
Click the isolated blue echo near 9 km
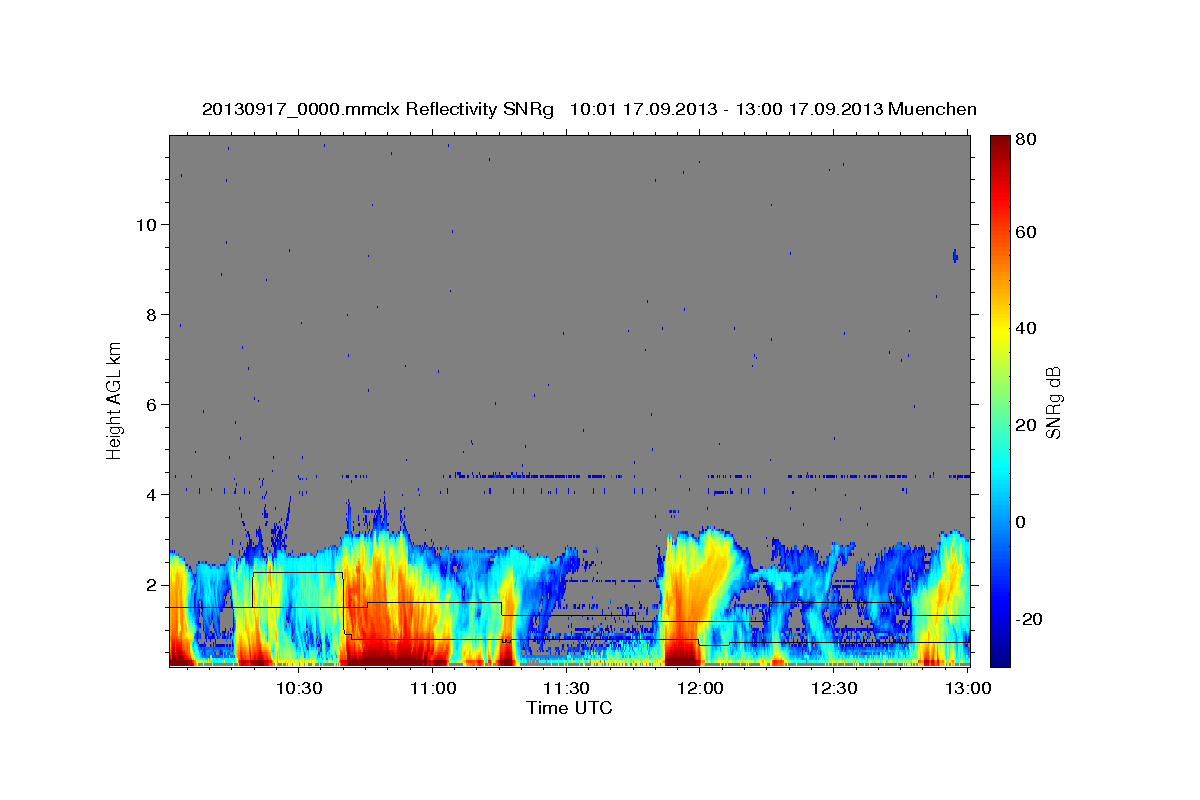(955, 256)
